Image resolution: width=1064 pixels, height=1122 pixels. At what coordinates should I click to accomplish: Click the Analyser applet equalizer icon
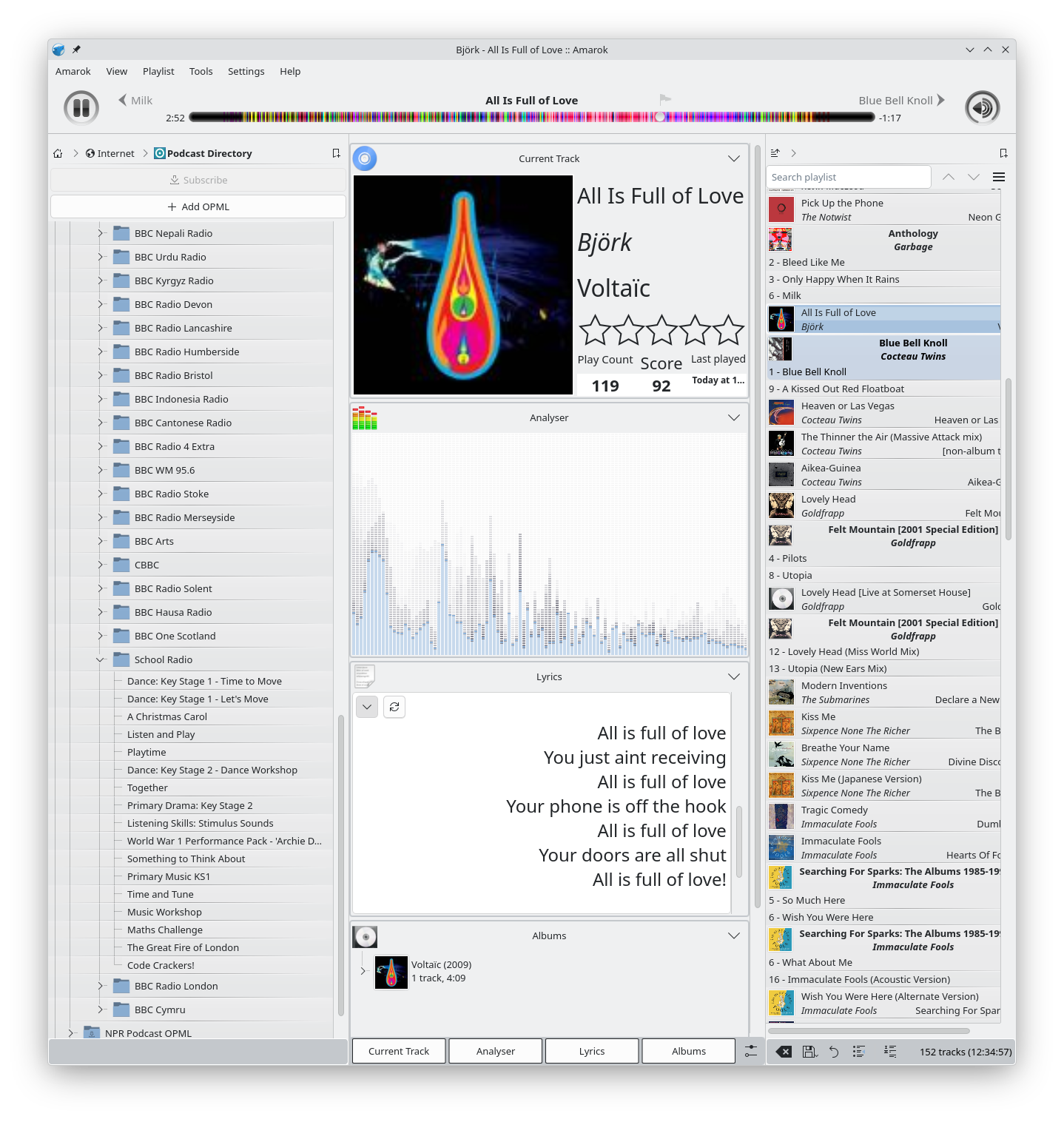tap(365, 417)
